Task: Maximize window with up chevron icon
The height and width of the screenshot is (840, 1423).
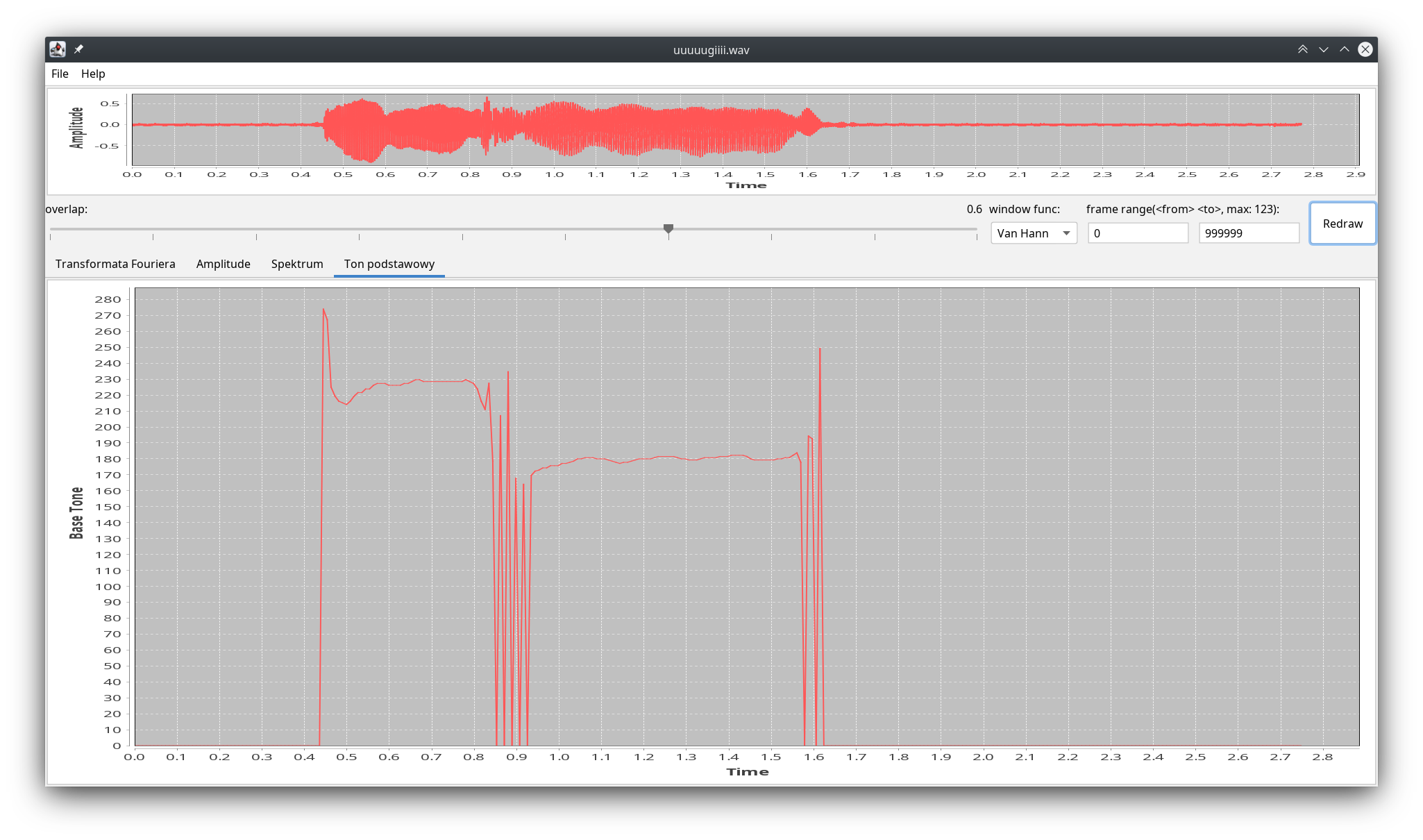Action: click(x=1344, y=49)
